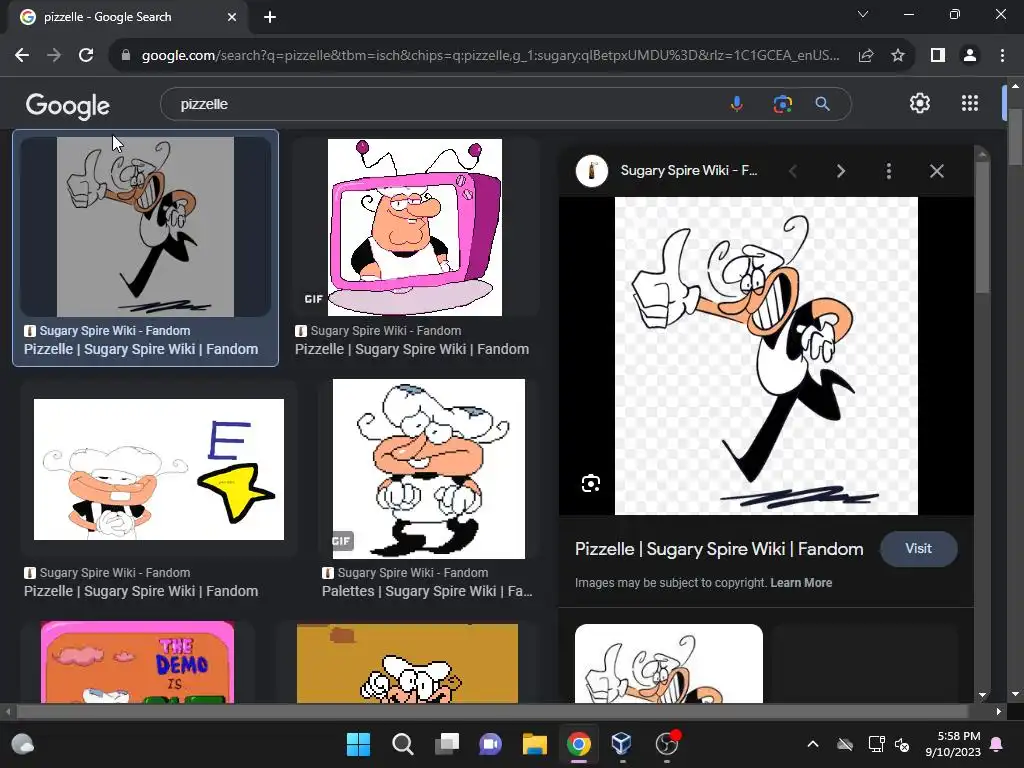Close the image preview panel
The height and width of the screenshot is (768, 1024).
click(x=936, y=171)
